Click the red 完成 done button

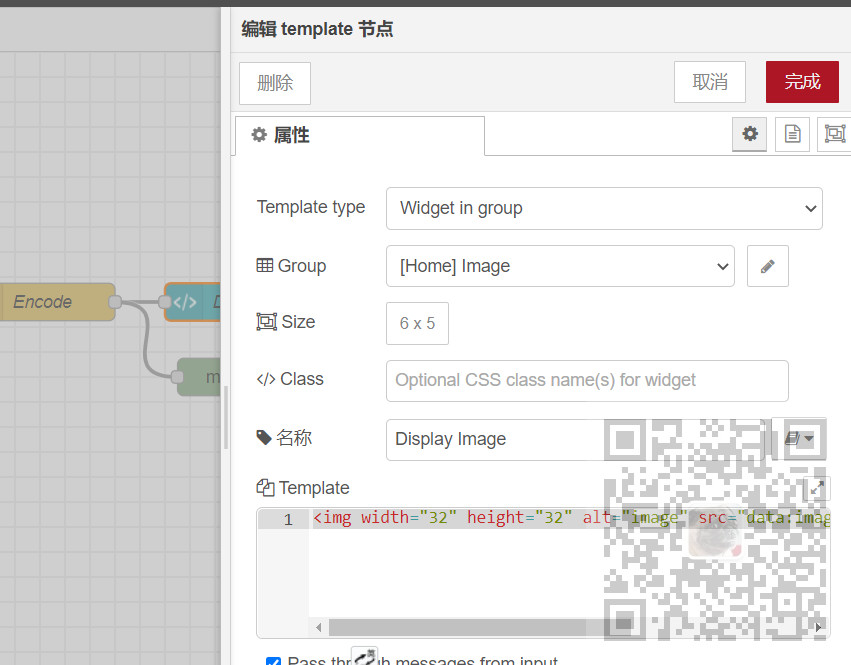802,82
